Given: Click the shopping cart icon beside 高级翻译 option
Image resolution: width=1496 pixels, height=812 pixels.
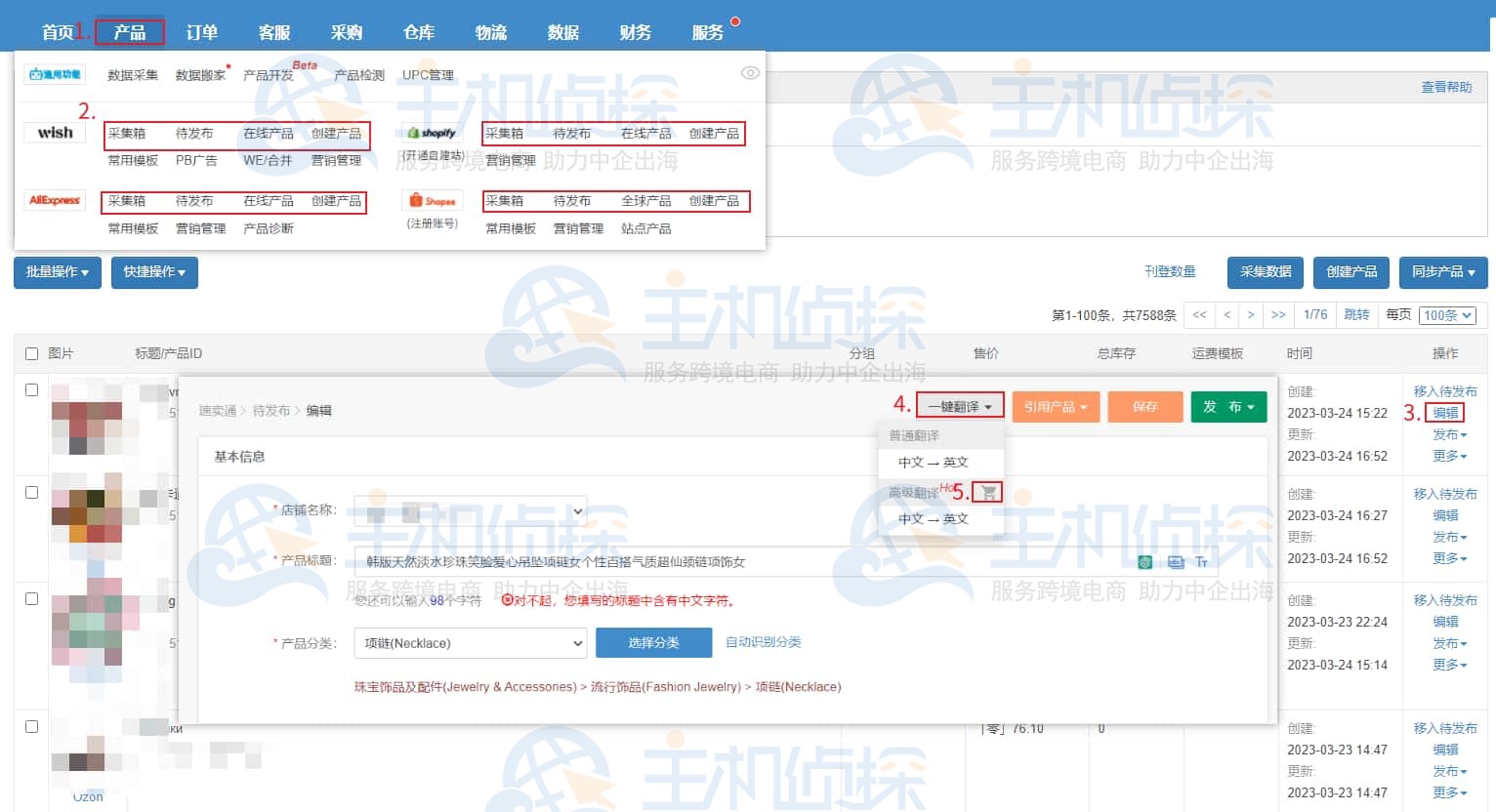Looking at the screenshot, I should pos(988,492).
